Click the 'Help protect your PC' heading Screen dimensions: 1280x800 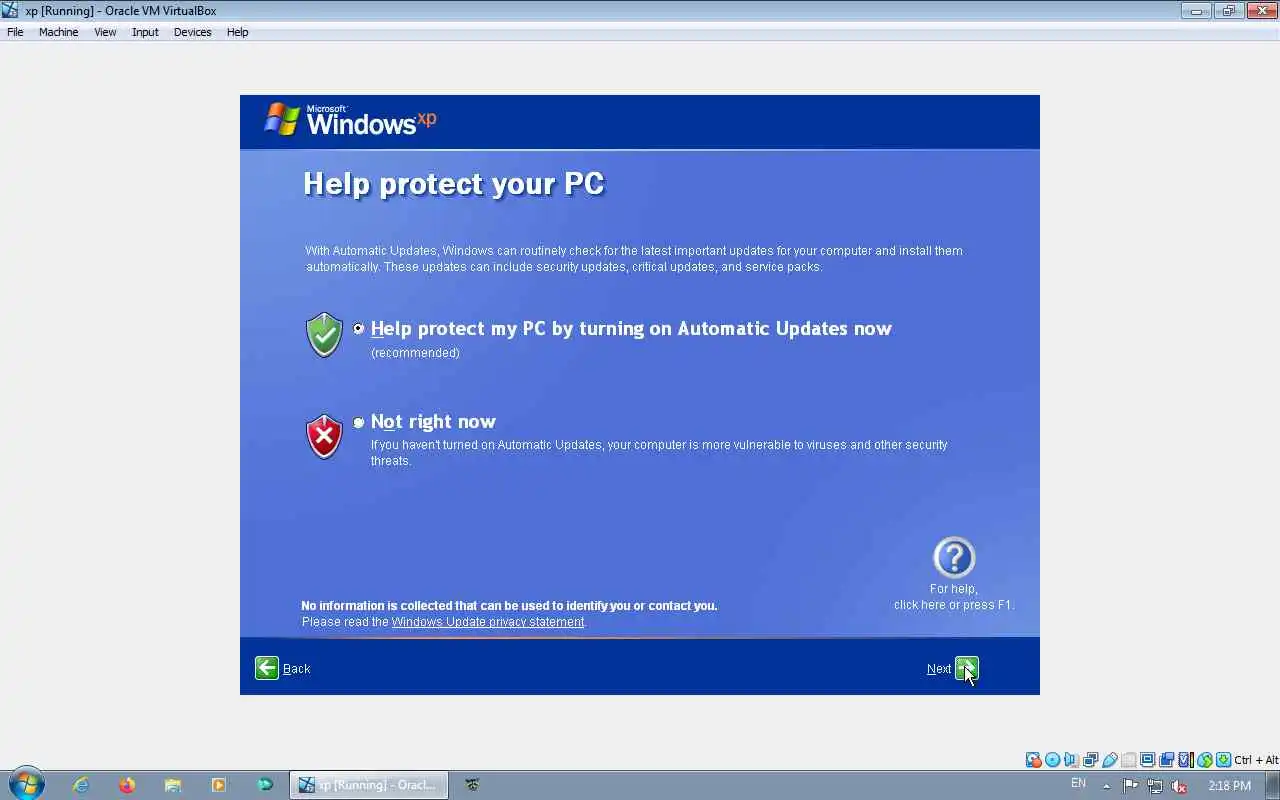coord(454,184)
